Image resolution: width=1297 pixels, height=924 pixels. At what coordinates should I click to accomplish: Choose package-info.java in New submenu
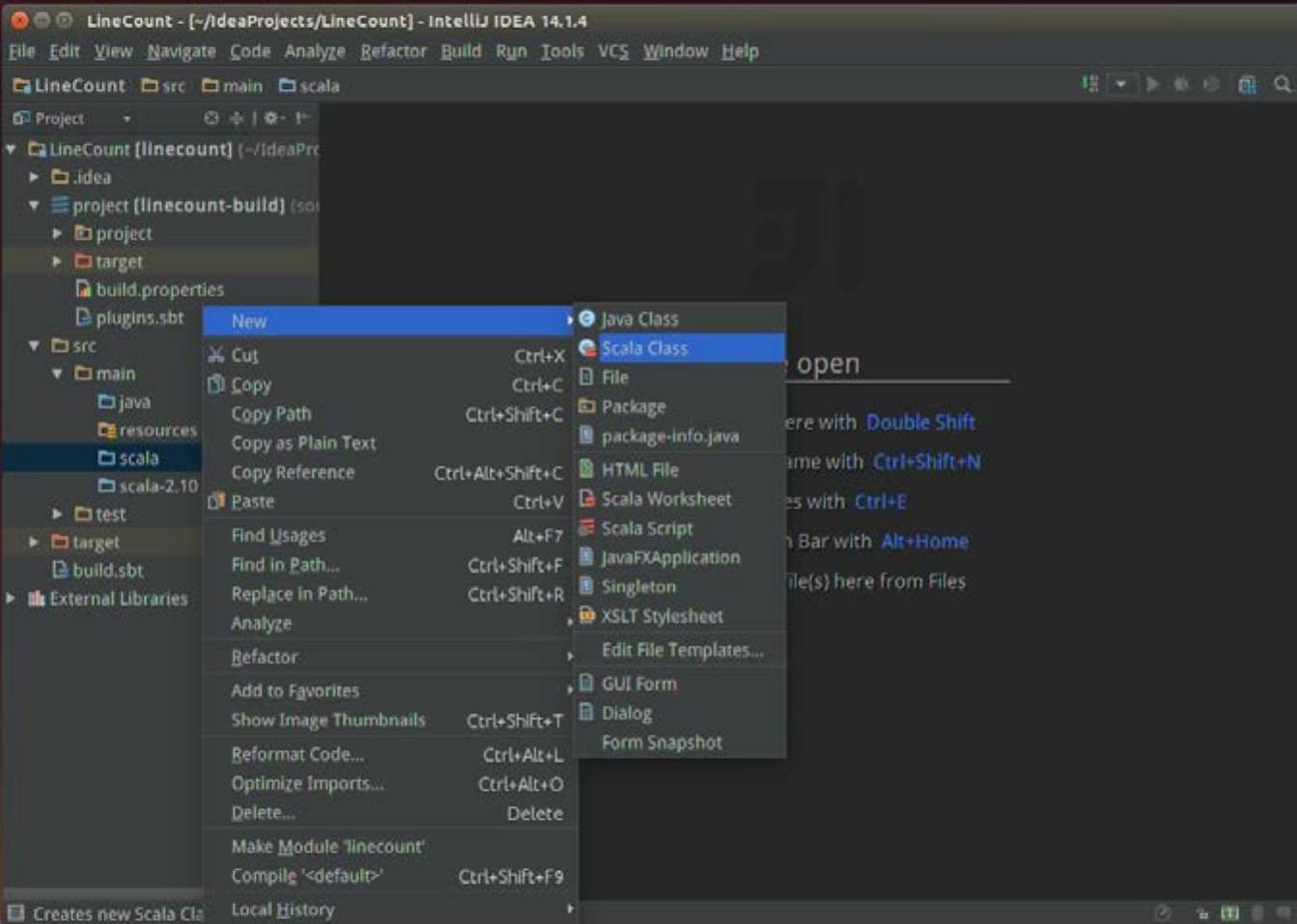click(680, 435)
